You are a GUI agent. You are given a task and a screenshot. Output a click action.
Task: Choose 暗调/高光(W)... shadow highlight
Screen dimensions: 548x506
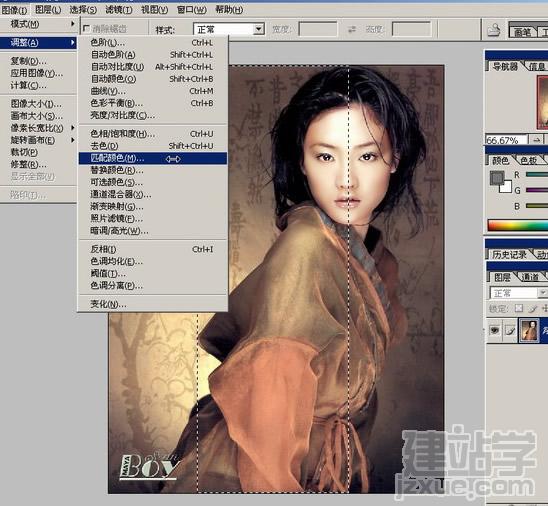tap(153, 231)
